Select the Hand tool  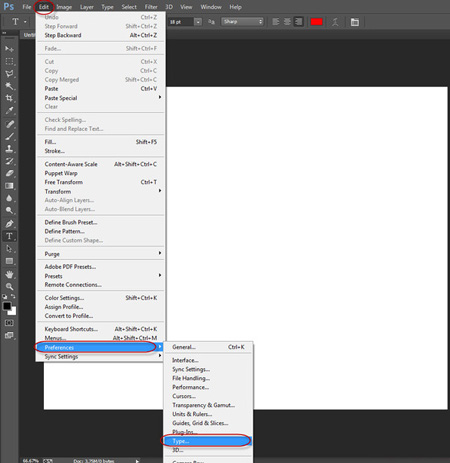(9, 274)
